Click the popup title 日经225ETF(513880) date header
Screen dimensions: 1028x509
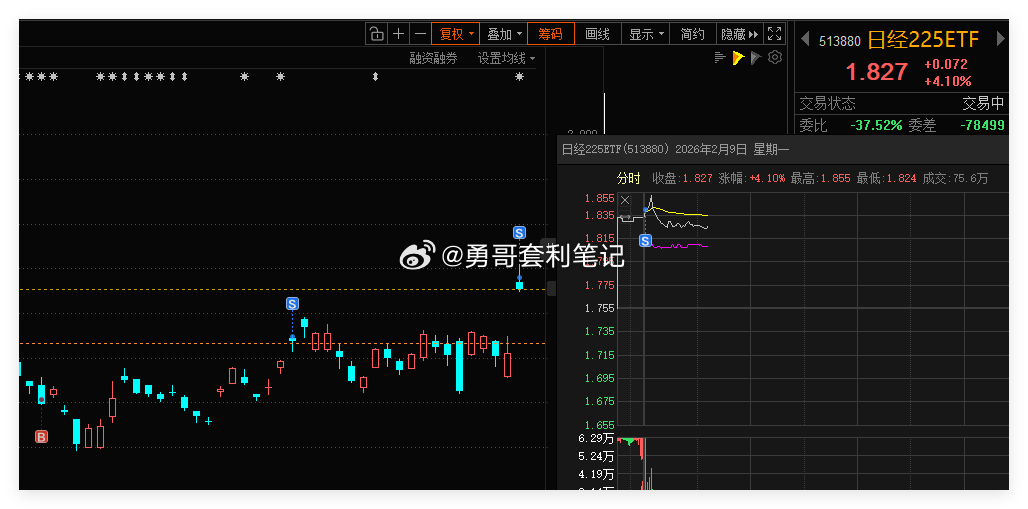pyautogui.click(x=676, y=150)
